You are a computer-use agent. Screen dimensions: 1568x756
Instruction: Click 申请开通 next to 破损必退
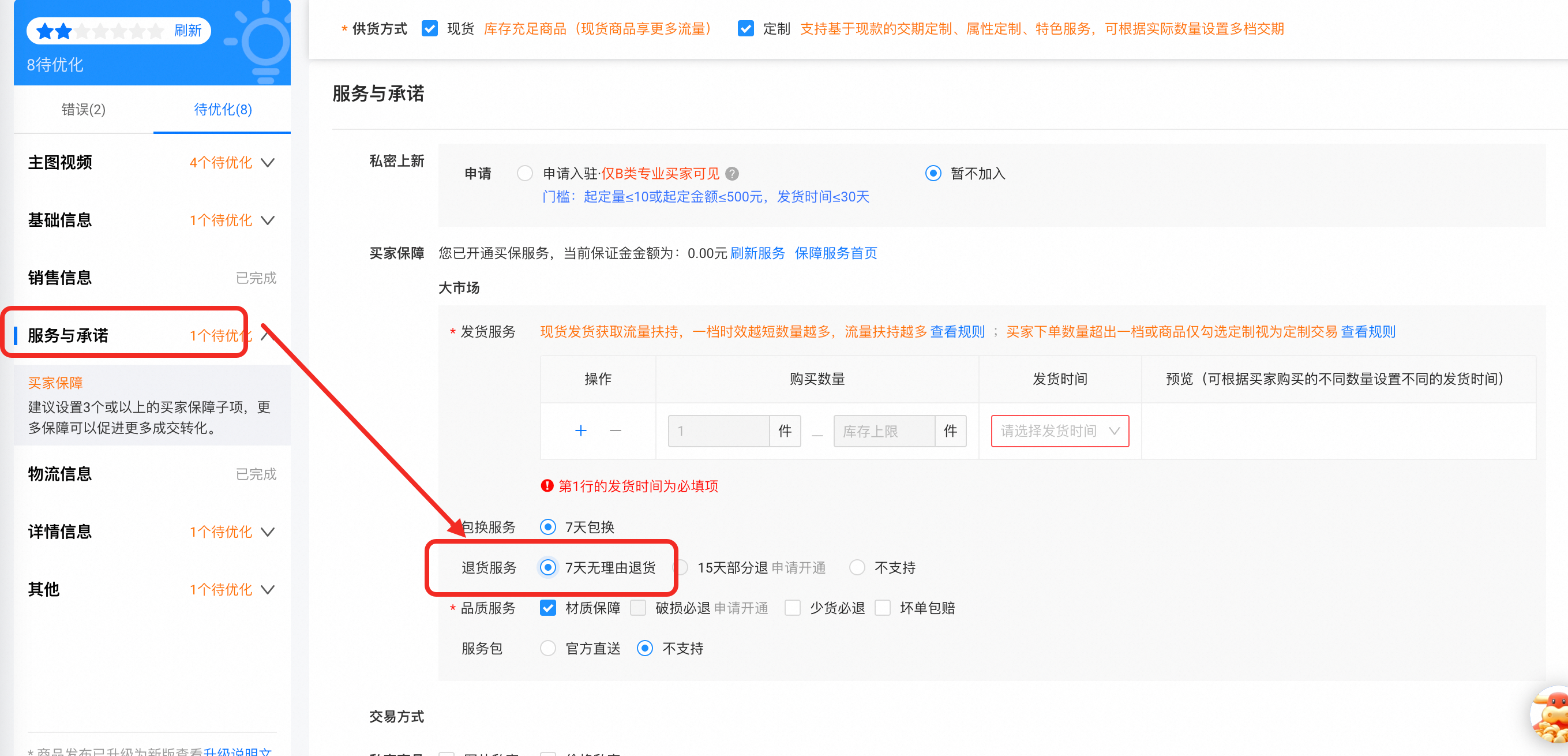tap(740, 608)
